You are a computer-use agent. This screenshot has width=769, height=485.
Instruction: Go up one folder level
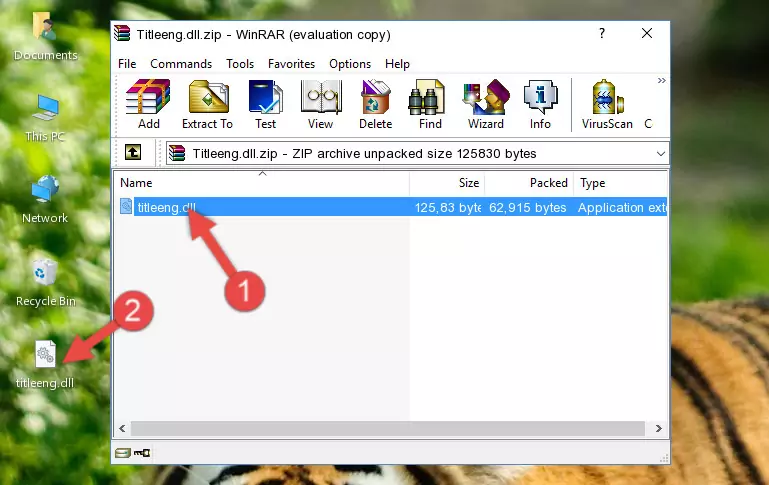(x=133, y=153)
